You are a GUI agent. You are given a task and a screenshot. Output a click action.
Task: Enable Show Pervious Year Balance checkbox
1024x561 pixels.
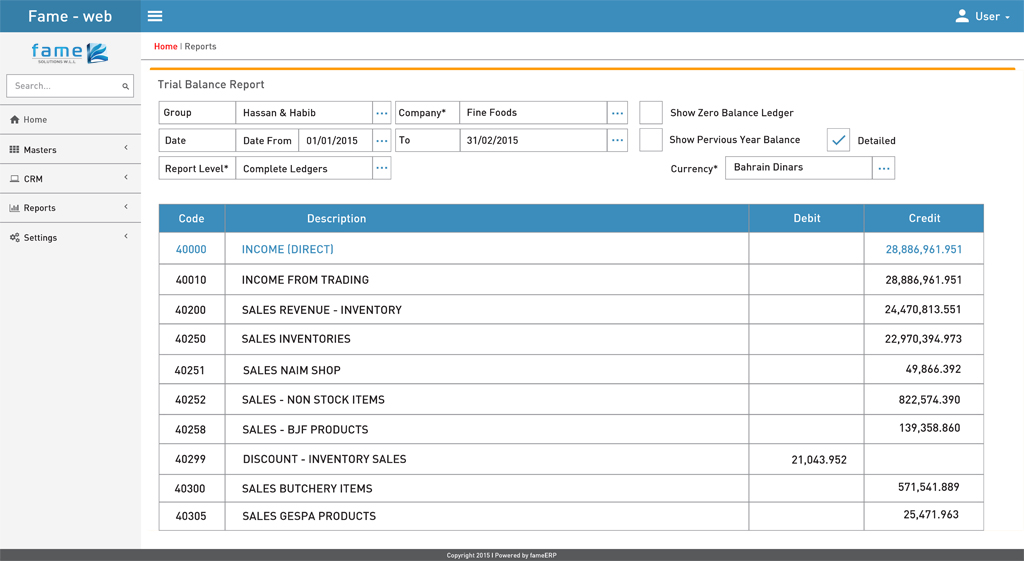651,140
